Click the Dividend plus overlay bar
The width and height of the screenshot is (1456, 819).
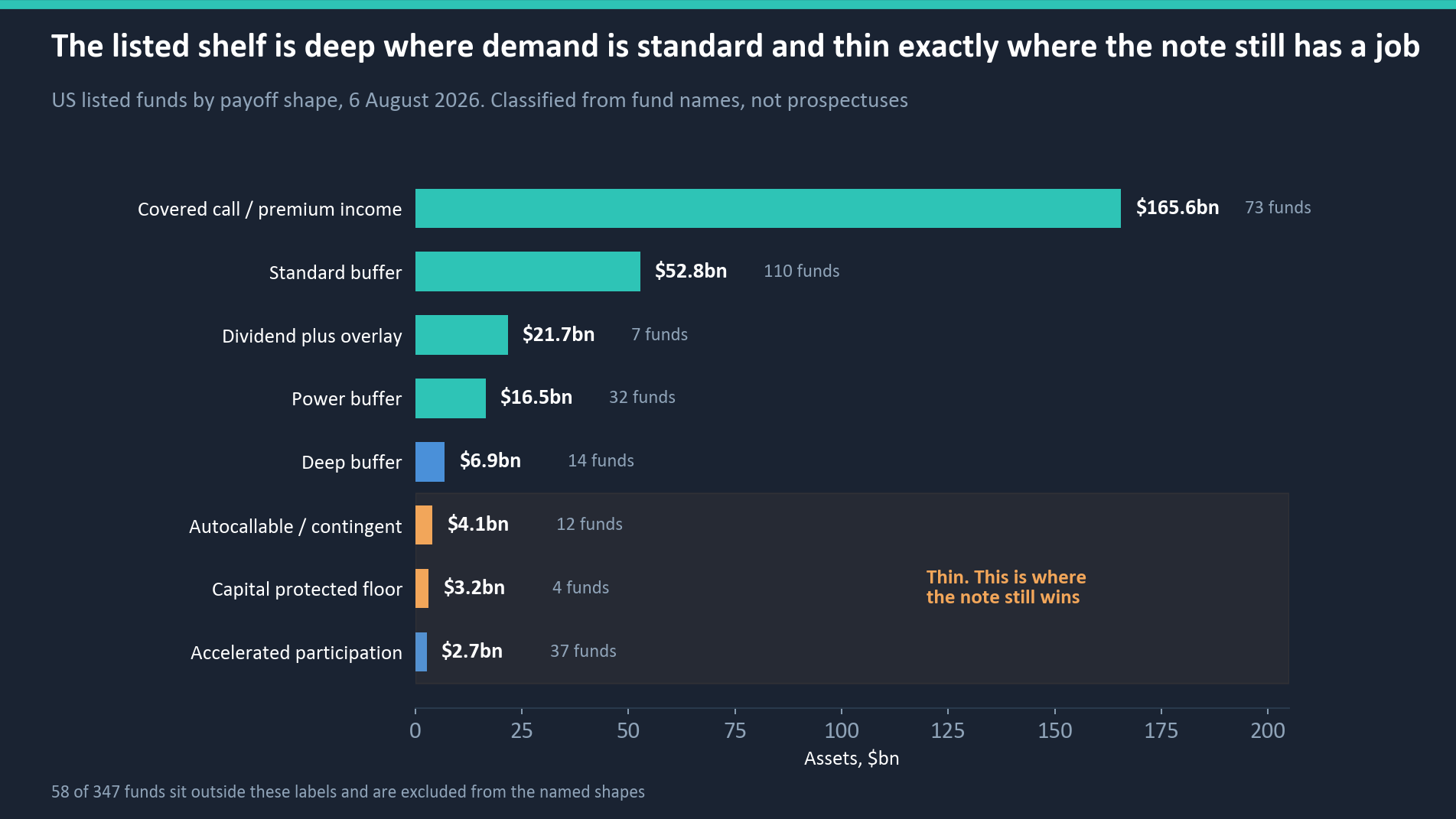coord(461,335)
